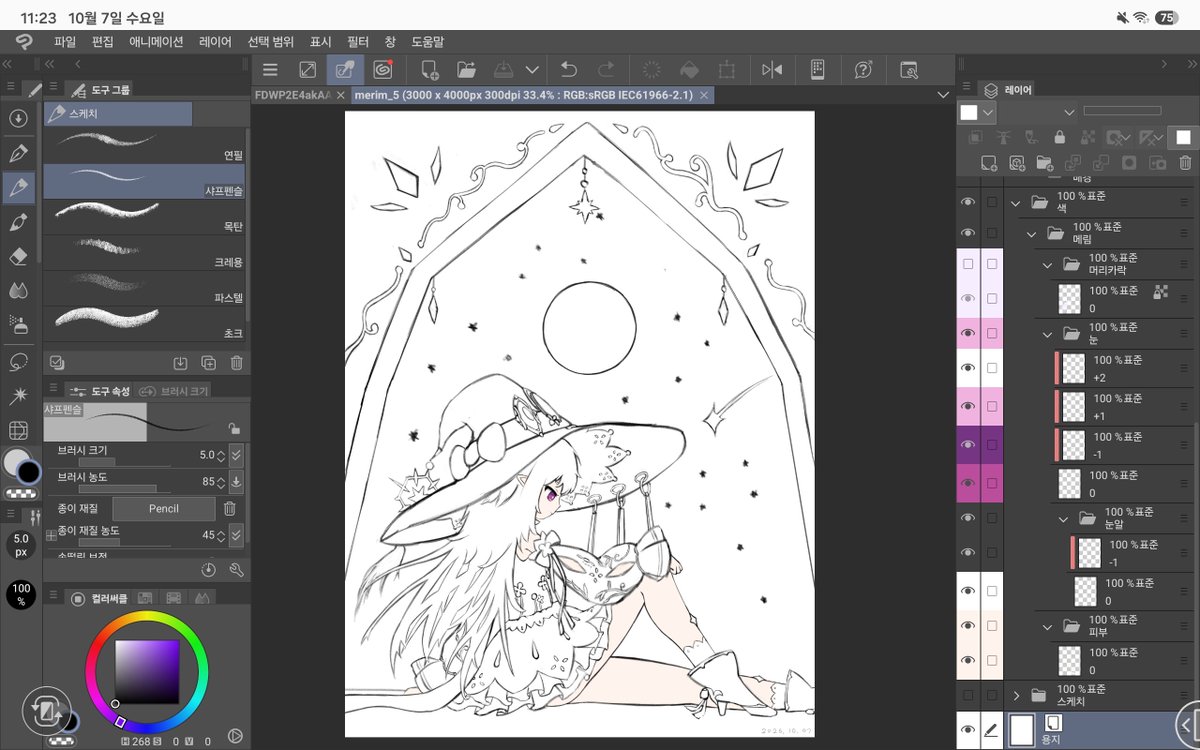Open a file with the folder icon
Screen dimensions: 1200x750
click(x=466, y=70)
